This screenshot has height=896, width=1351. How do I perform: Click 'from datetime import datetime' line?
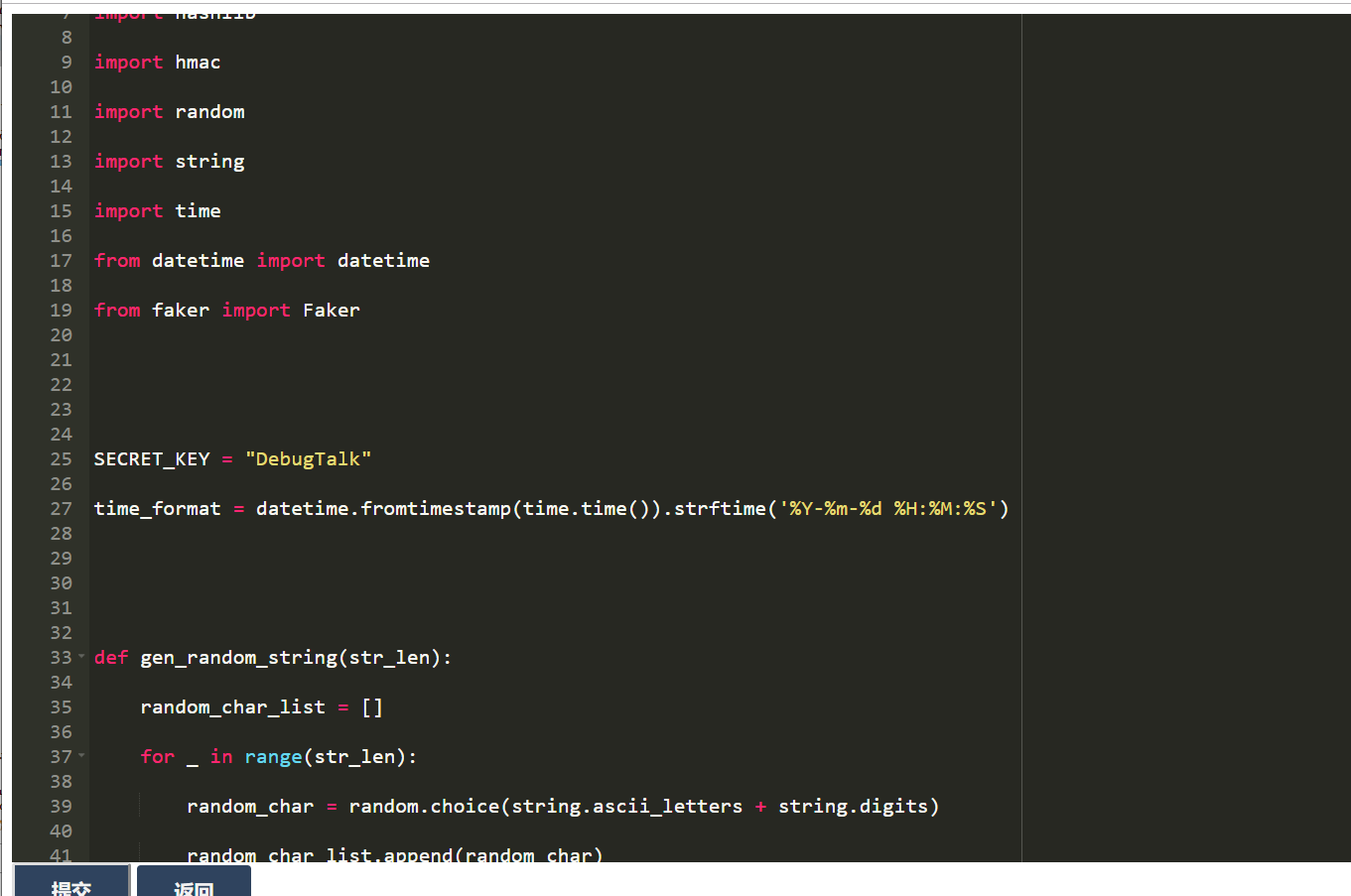click(262, 260)
